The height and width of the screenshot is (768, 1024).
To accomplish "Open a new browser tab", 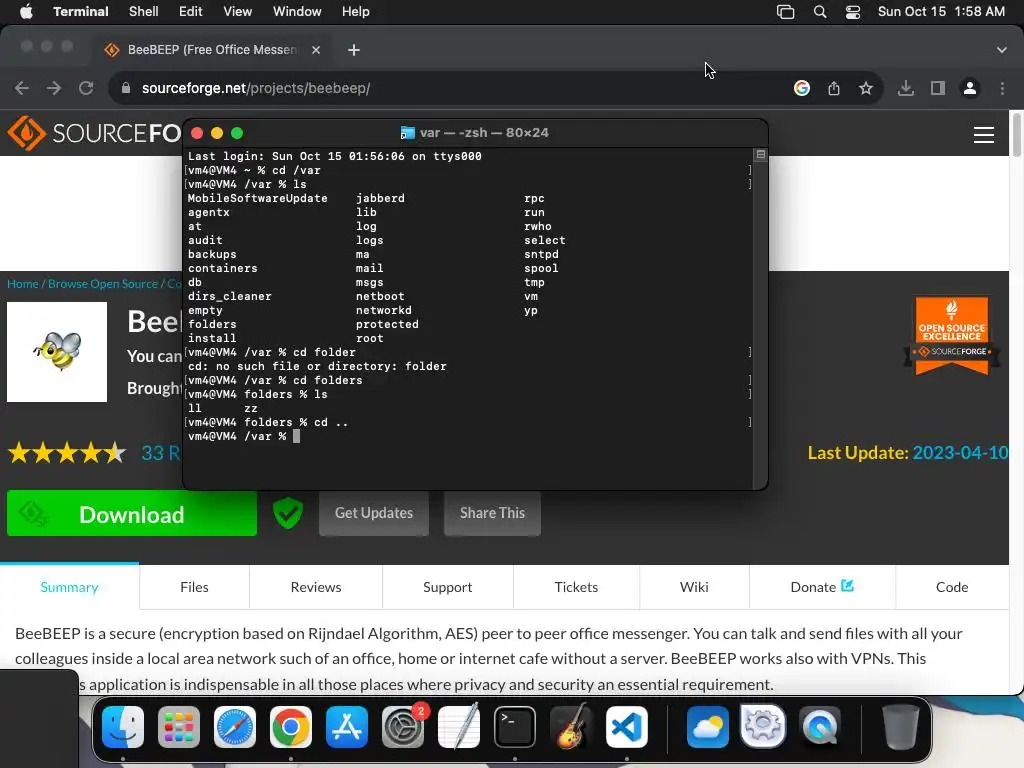I will click(x=353, y=50).
